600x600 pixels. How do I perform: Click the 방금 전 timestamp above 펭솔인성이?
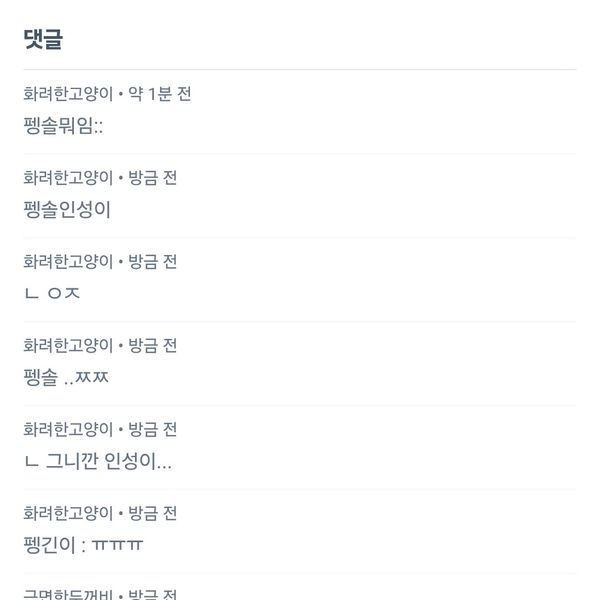point(153,178)
